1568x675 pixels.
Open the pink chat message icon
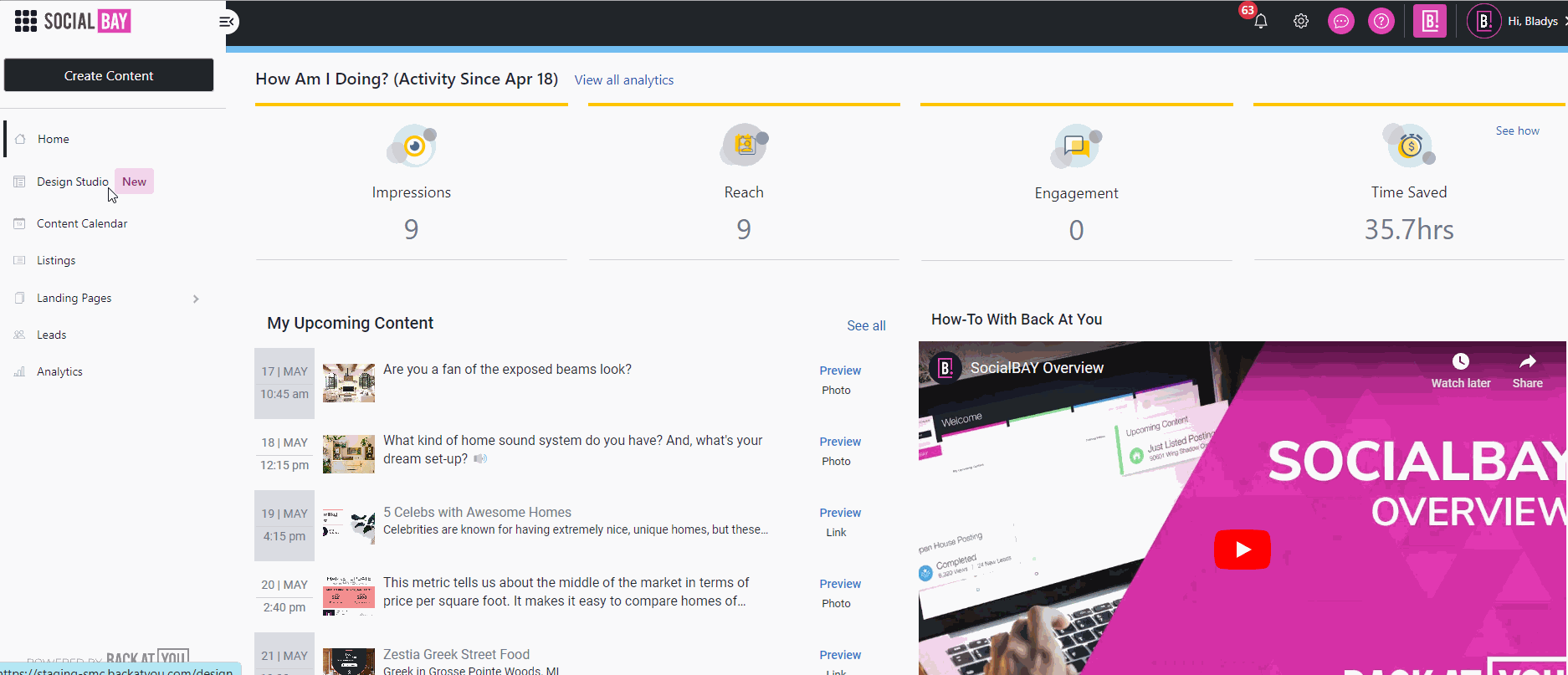1341,21
